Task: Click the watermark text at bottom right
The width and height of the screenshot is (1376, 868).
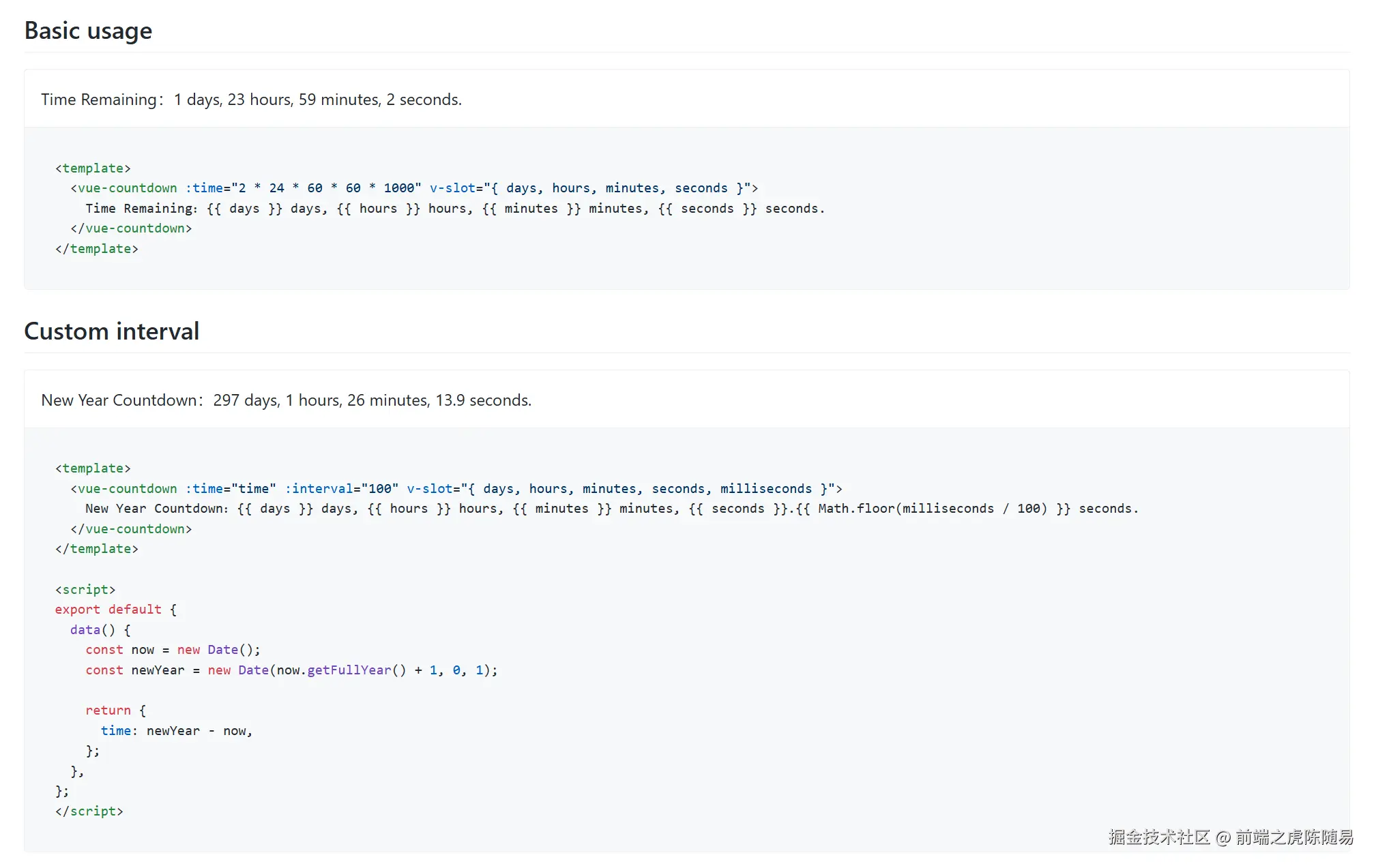Action: (x=1230, y=837)
